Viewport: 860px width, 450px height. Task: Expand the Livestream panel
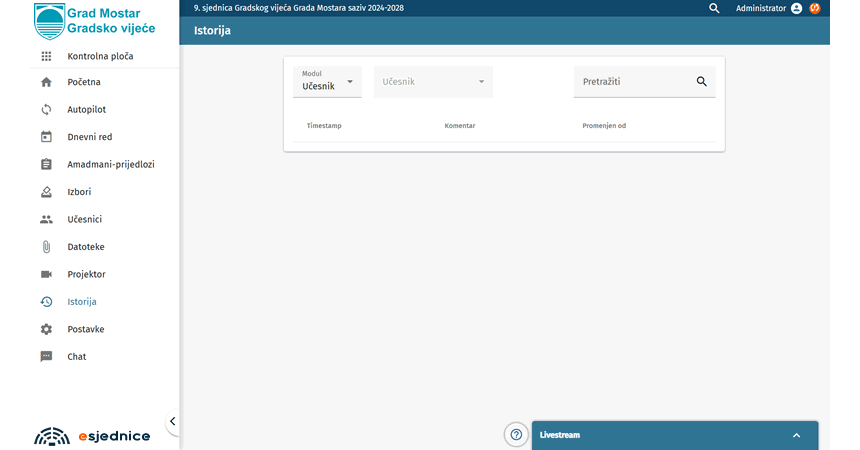coord(796,435)
